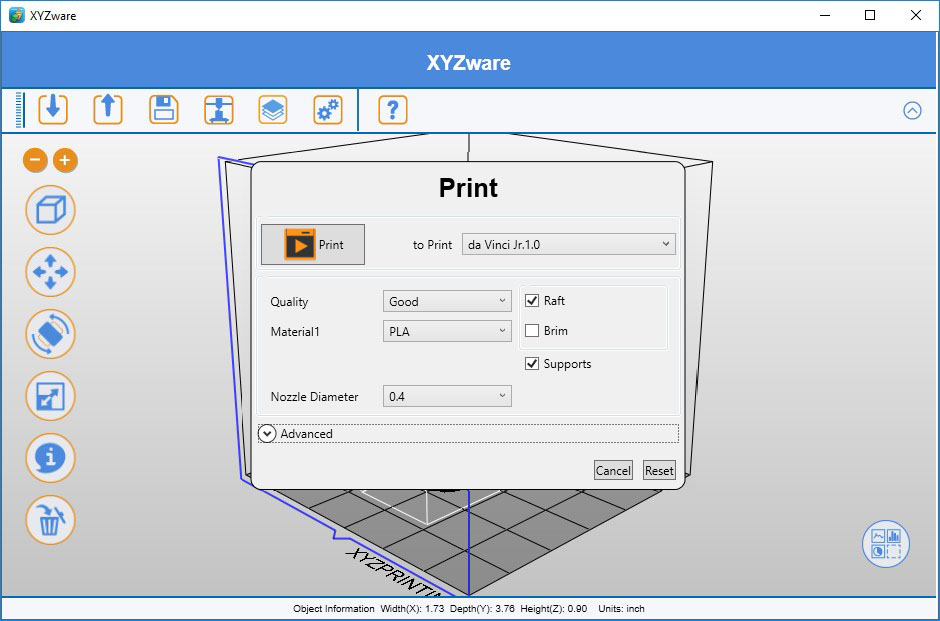Screen dimensions: 940x621
Task: Open the da Vinci Jr.1.0 printer dropdown
Action: 568,245
